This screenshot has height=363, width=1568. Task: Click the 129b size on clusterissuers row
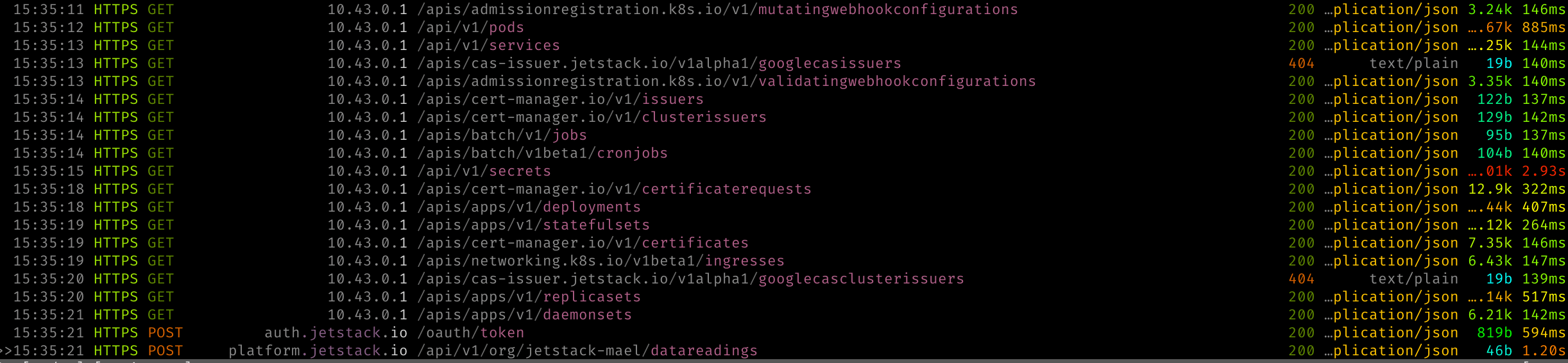point(1494,117)
